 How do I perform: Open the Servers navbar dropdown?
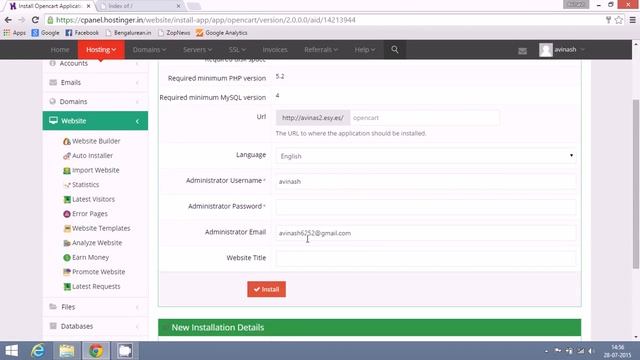point(198,50)
